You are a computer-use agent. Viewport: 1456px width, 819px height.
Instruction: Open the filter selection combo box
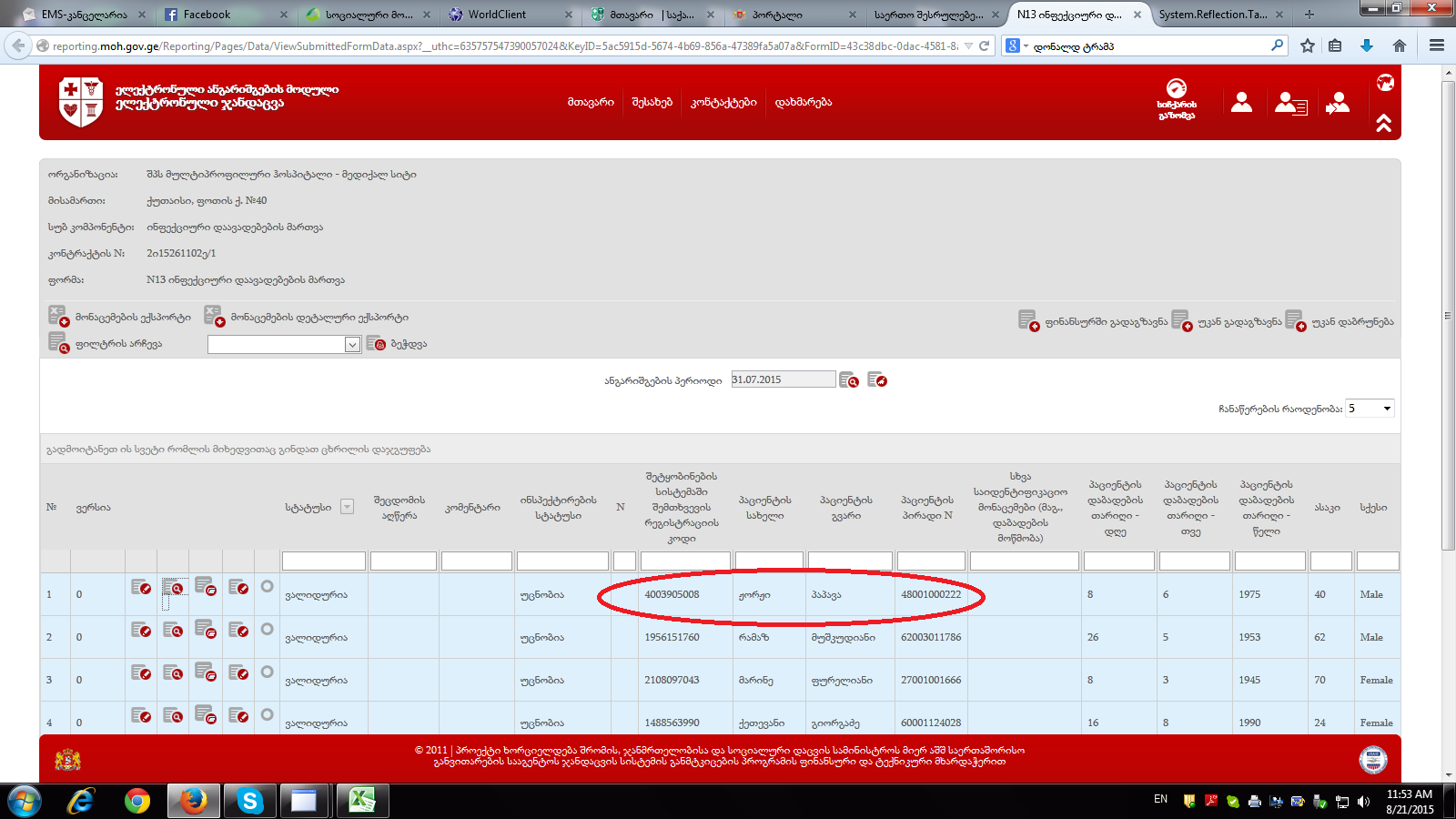point(285,345)
